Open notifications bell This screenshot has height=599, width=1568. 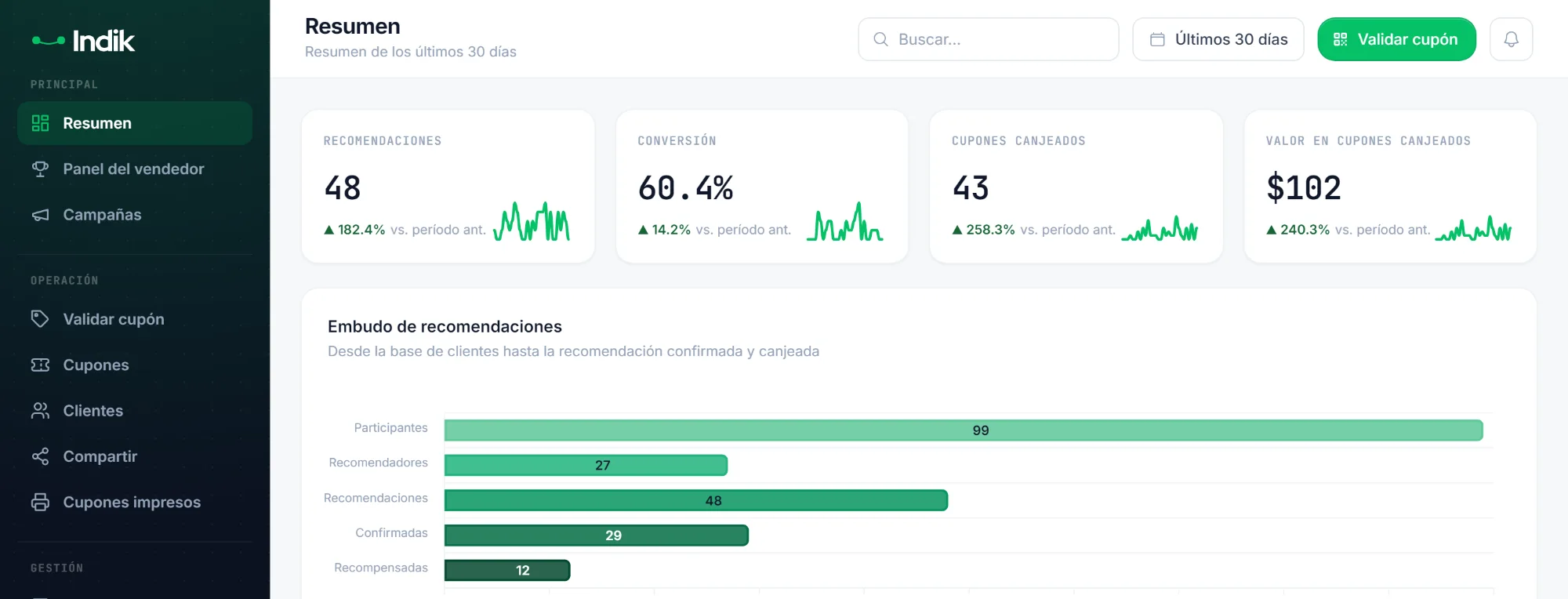coord(1511,39)
